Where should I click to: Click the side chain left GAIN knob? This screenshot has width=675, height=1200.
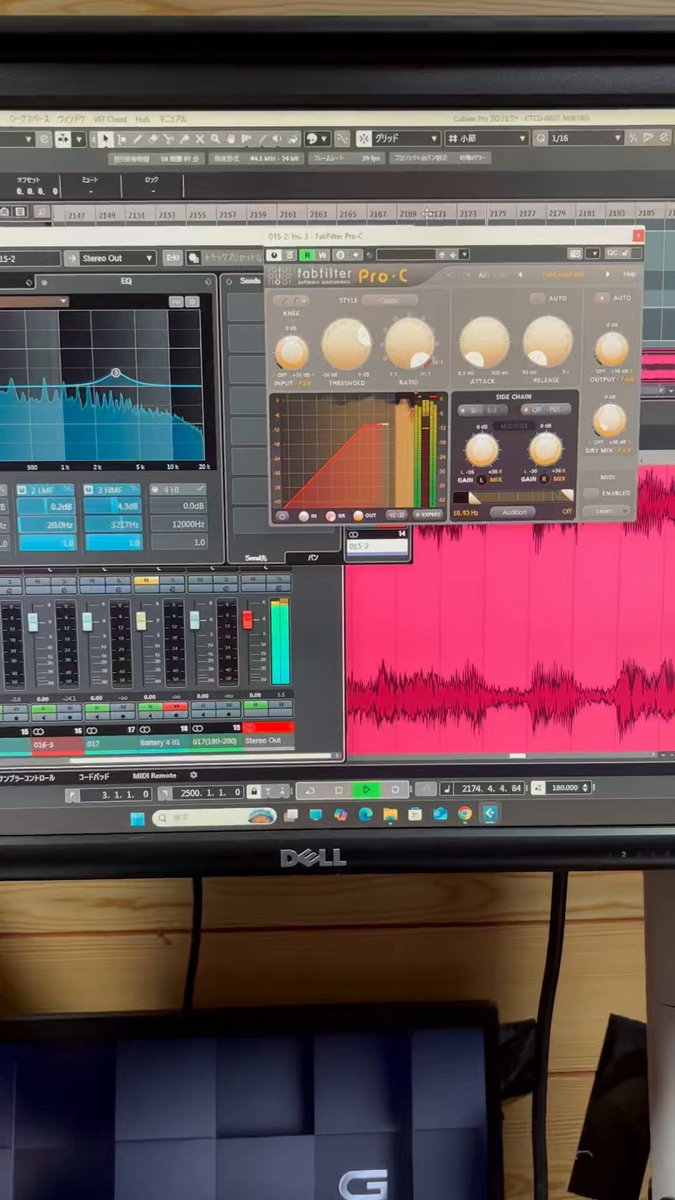click(x=482, y=449)
